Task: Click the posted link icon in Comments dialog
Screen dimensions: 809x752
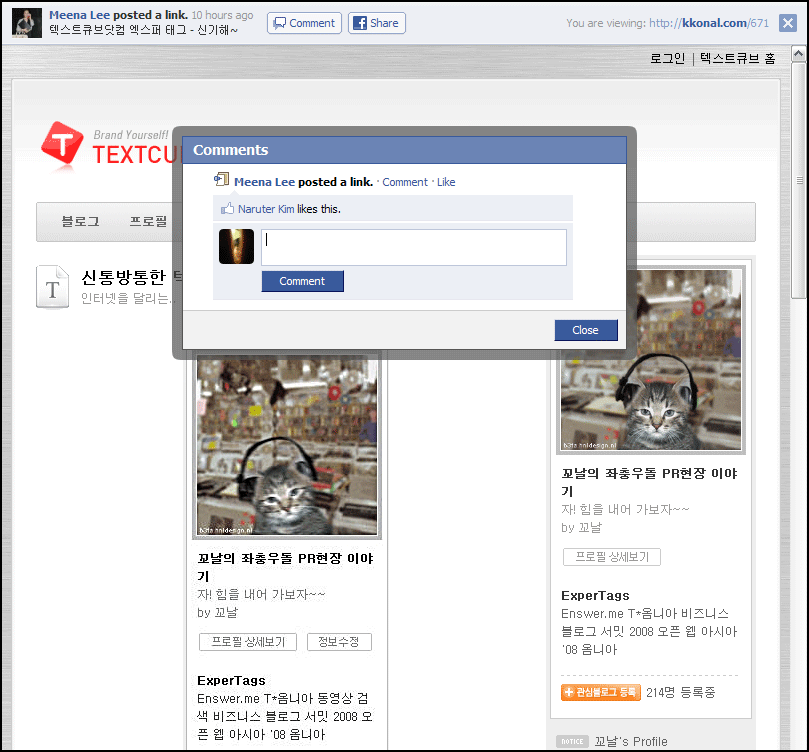Action: pos(221,179)
